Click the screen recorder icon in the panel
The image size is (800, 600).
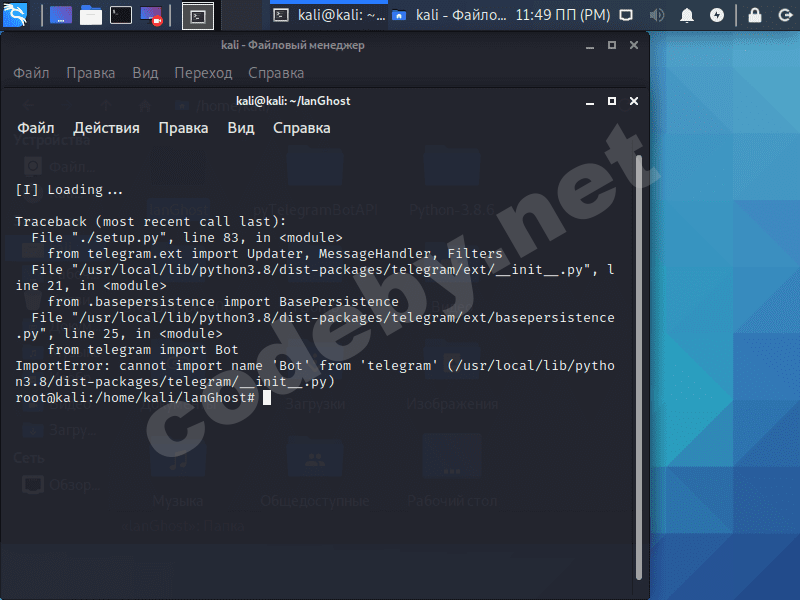pos(150,14)
